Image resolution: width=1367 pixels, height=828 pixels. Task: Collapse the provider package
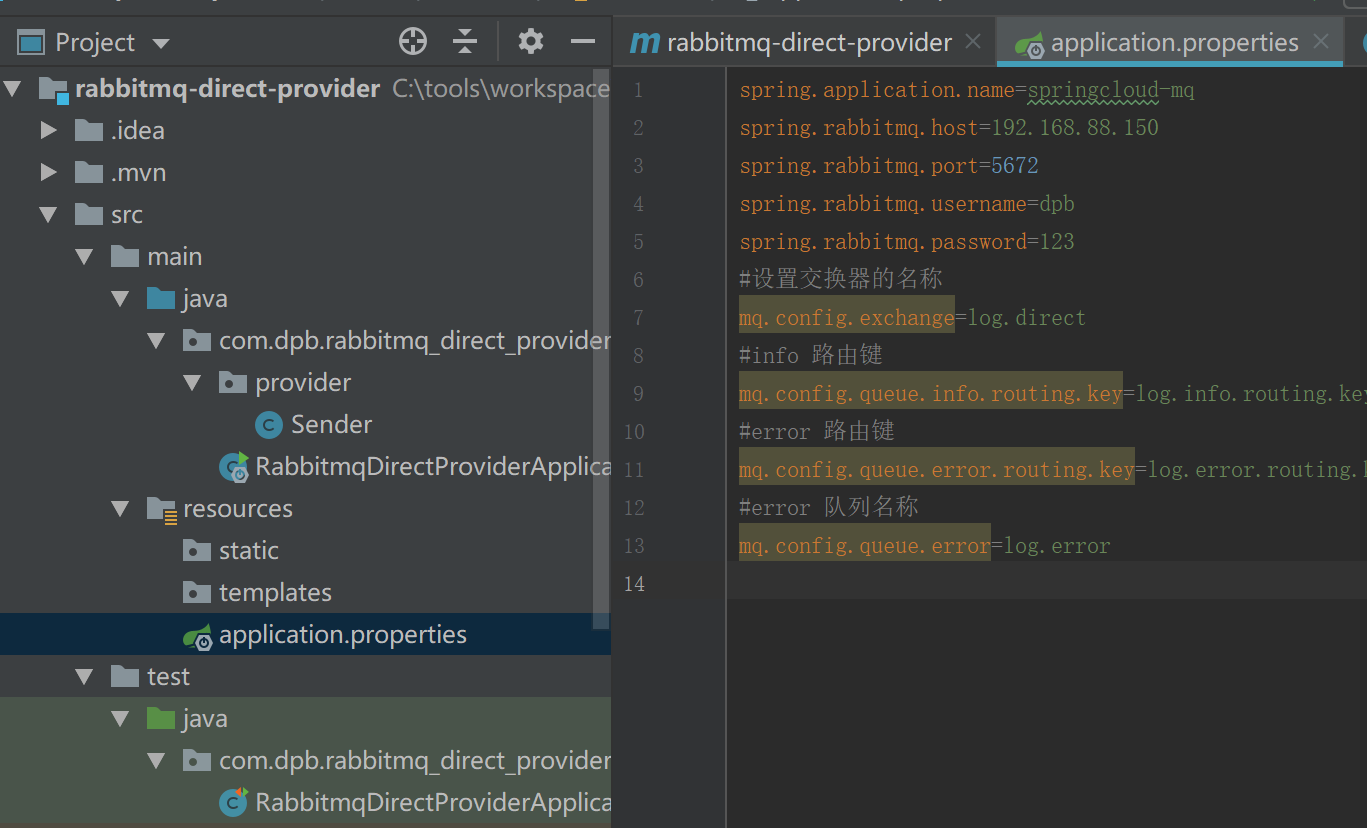click(x=192, y=382)
